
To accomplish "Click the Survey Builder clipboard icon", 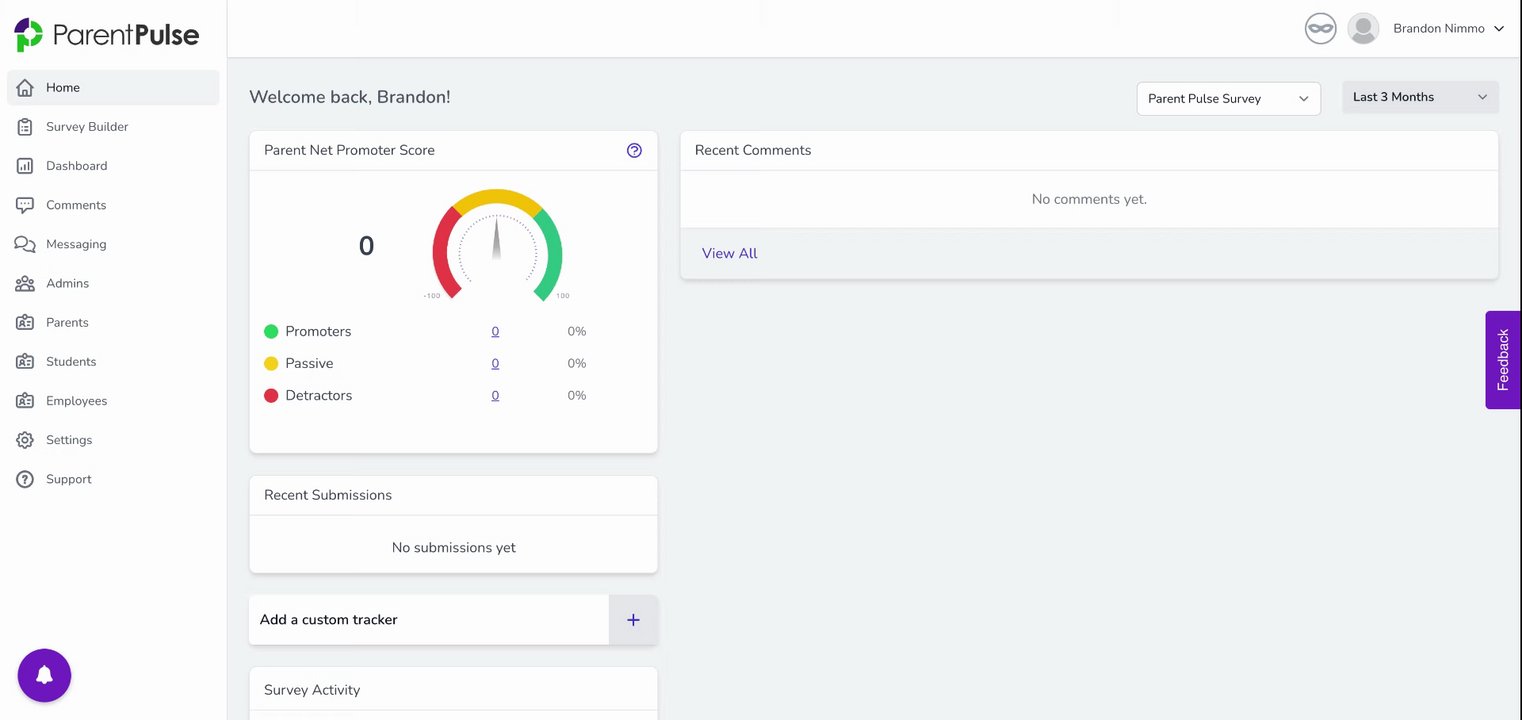I will [x=25, y=127].
